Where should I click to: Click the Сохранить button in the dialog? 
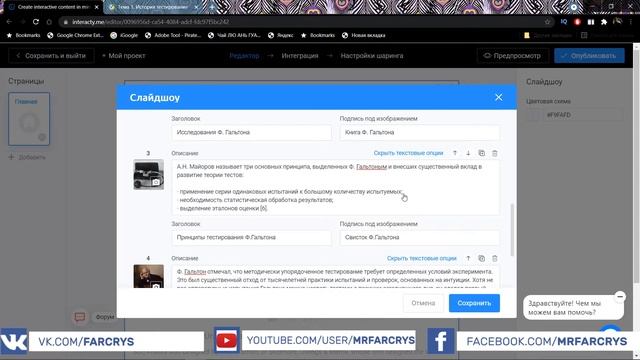pos(474,303)
